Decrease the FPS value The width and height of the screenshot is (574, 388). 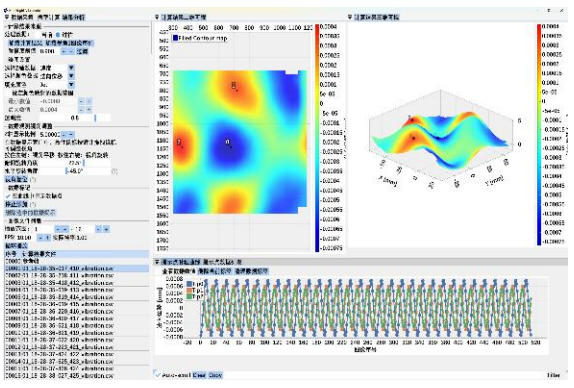(40, 238)
